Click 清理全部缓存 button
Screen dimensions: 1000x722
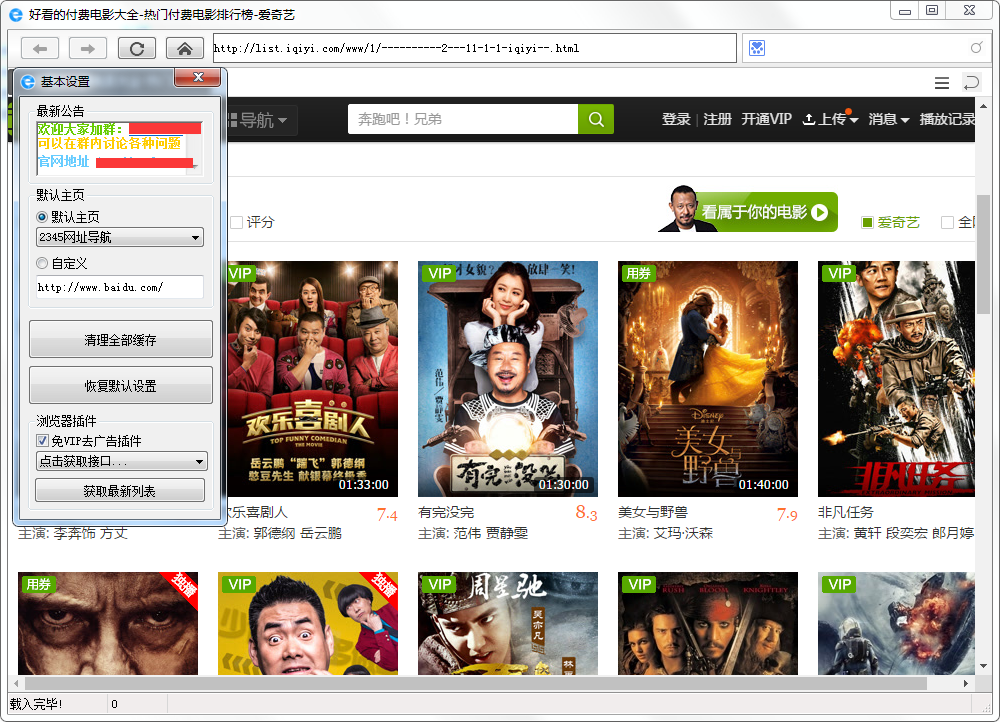(x=121, y=339)
